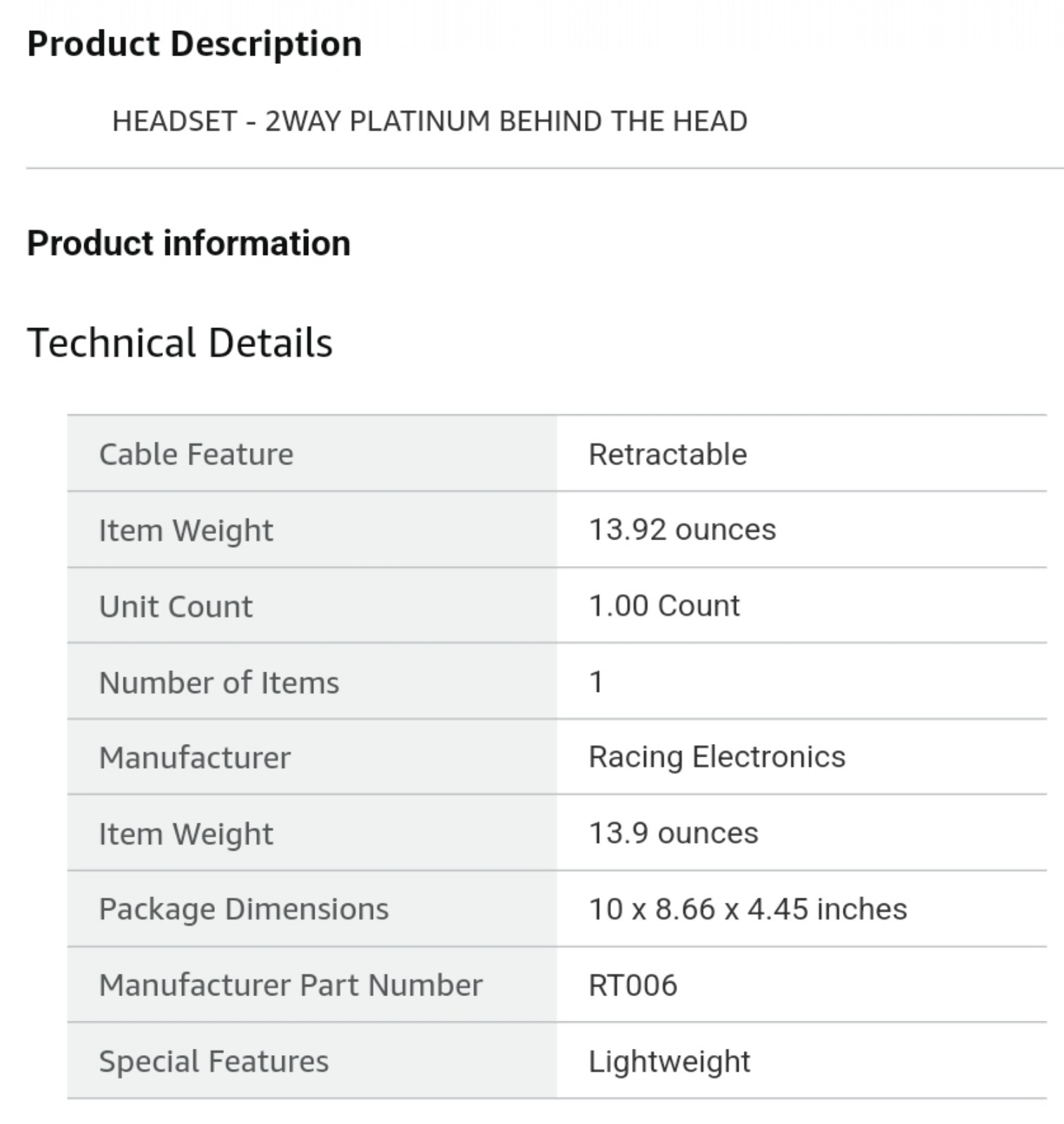
Task: Select the Racing Electronics manufacturer name
Action: click(x=717, y=757)
